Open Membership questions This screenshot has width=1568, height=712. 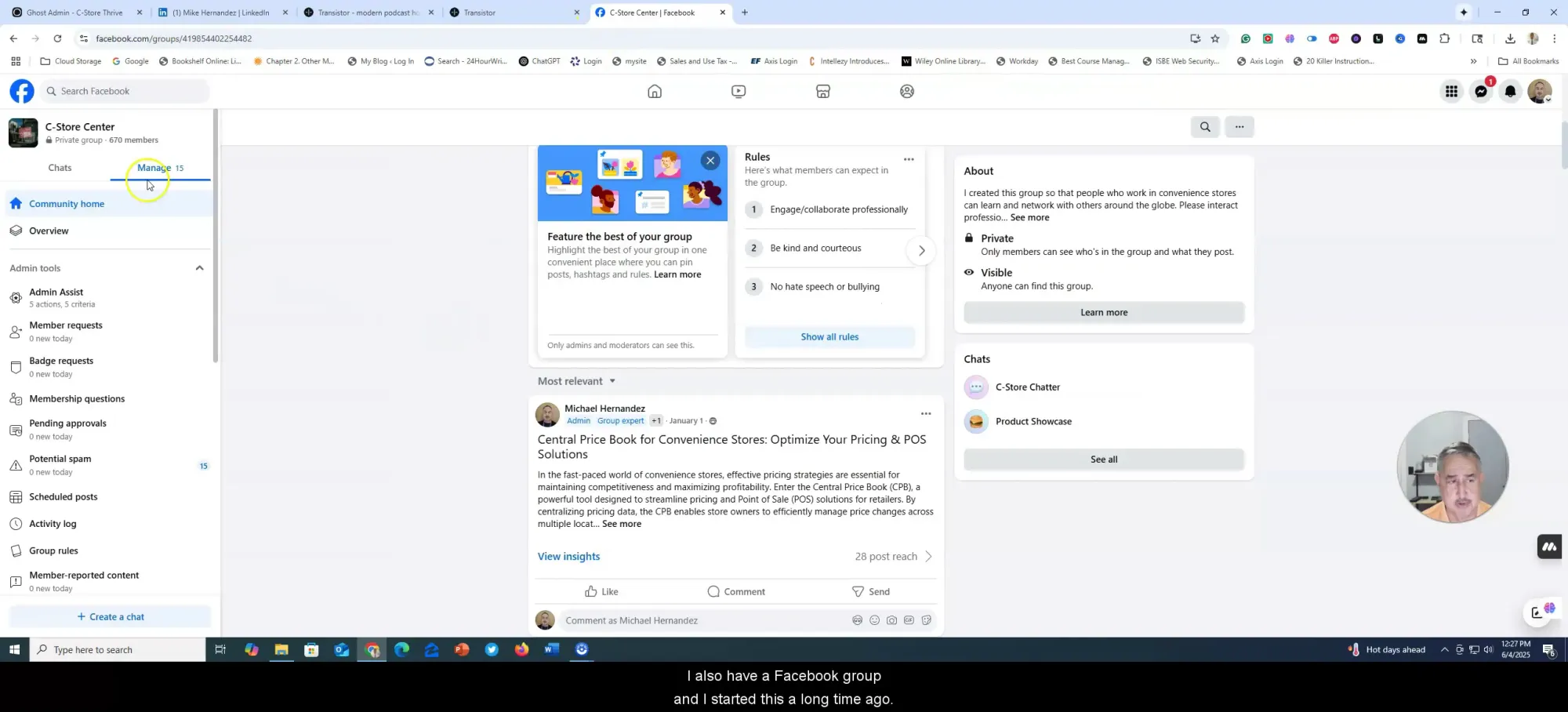pyautogui.click(x=110, y=399)
